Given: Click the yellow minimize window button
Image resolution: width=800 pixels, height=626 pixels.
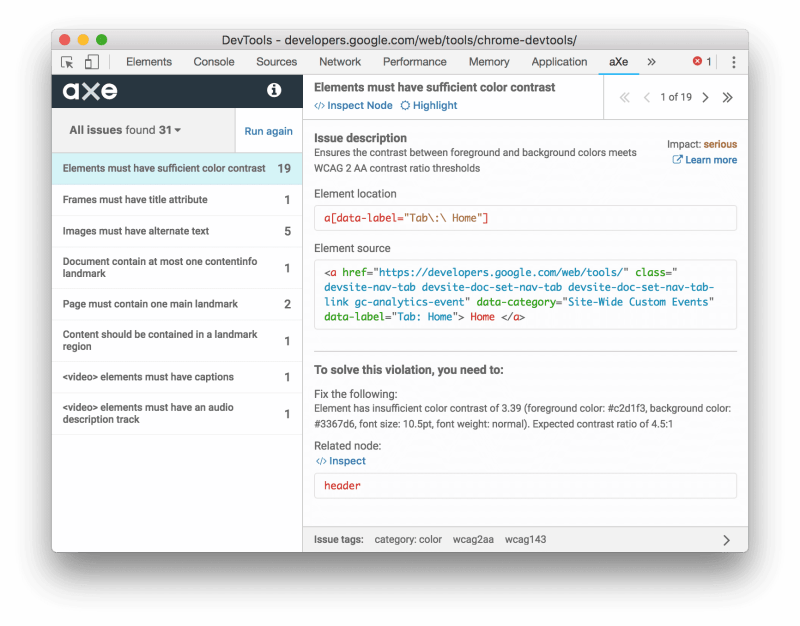Looking at the screenshot, I should coord(83,40).
